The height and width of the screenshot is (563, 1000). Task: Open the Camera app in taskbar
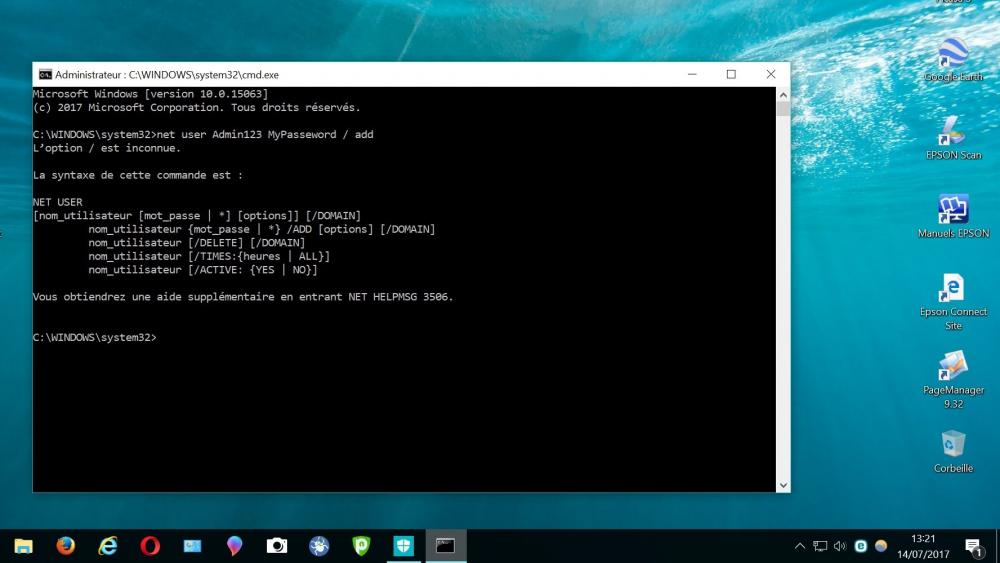coord(277,546)
